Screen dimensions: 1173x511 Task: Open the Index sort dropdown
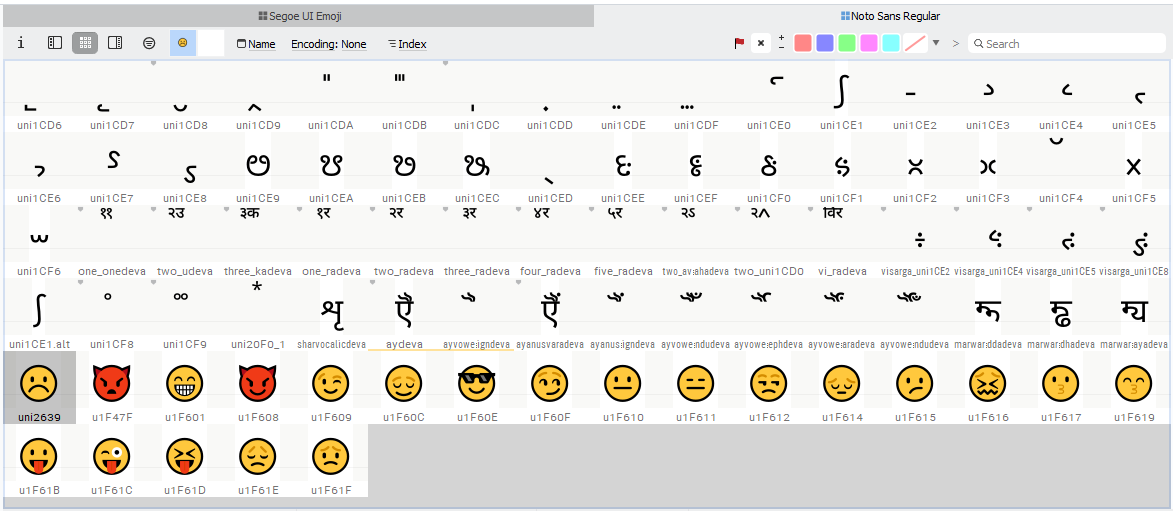pos(407,44)
